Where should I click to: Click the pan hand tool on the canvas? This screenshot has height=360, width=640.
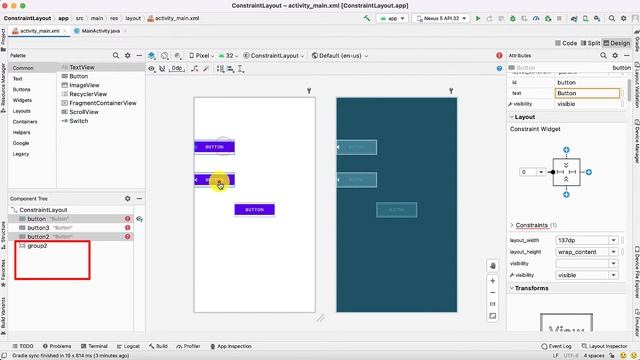click(493, 266)
